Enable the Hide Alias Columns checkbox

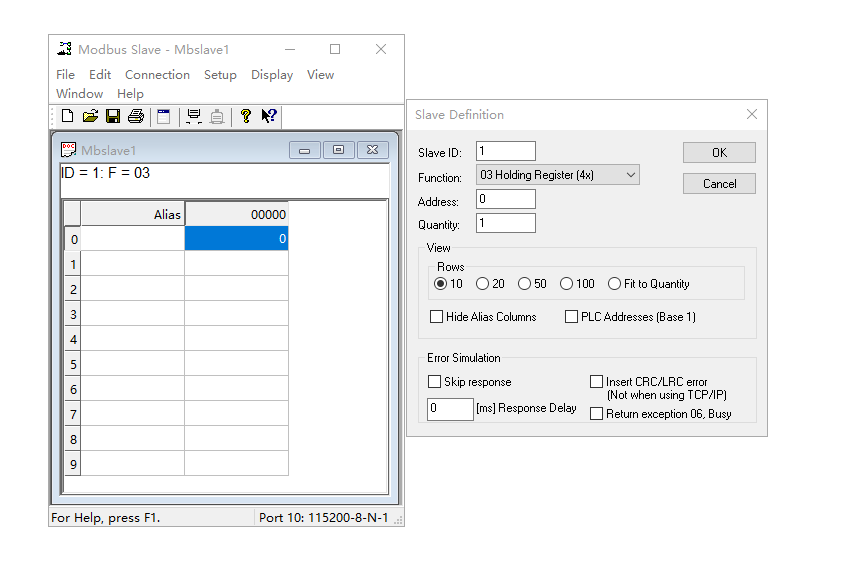pyautogui.click(x=436, y=317)
